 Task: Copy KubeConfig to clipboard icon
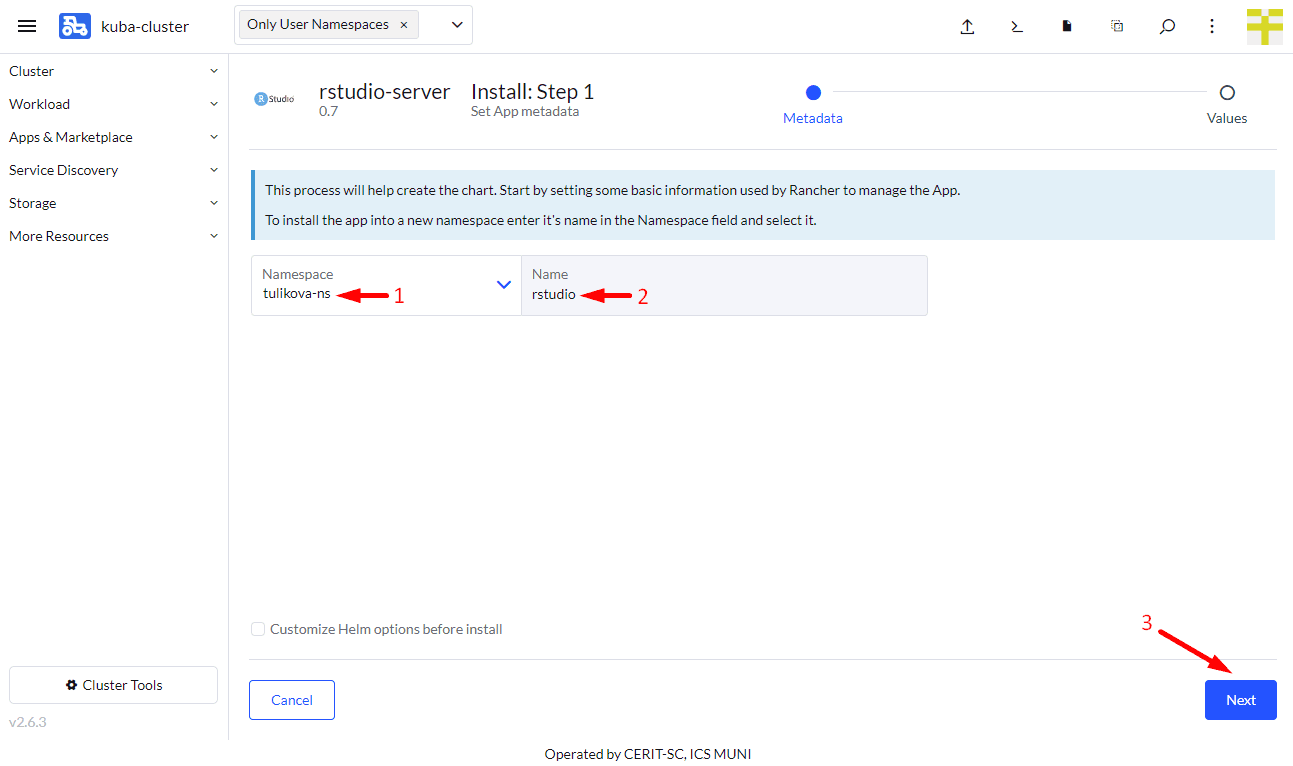(x=1117, y=27)
